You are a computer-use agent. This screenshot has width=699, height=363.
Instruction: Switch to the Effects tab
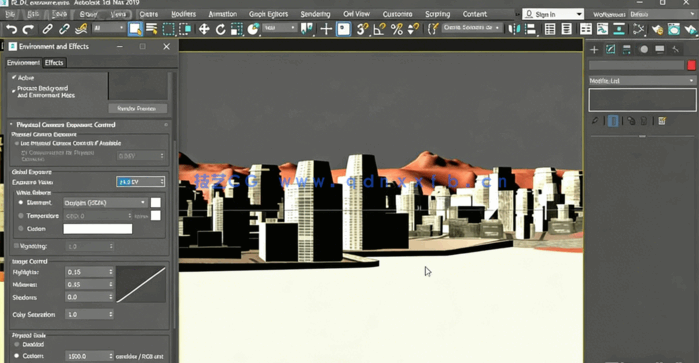click(54, 63)
